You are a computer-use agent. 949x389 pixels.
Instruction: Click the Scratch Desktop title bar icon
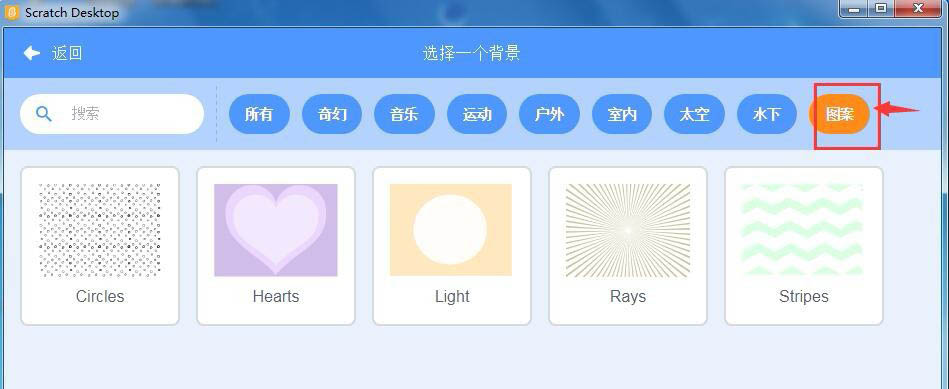pyautogui.click(x=11, y=12)
